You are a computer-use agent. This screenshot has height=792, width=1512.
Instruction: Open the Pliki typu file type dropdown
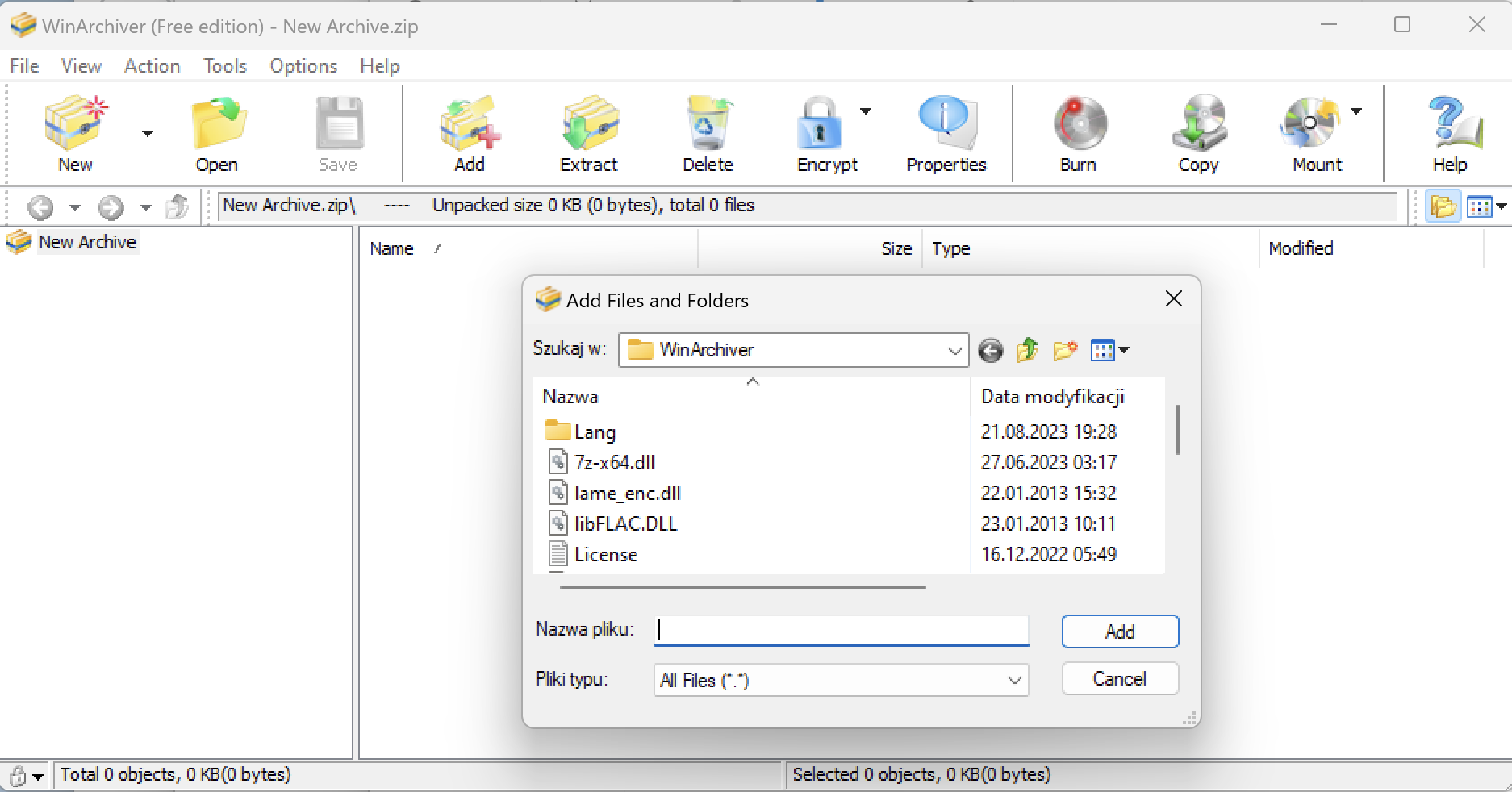click(x=841, y=680)
